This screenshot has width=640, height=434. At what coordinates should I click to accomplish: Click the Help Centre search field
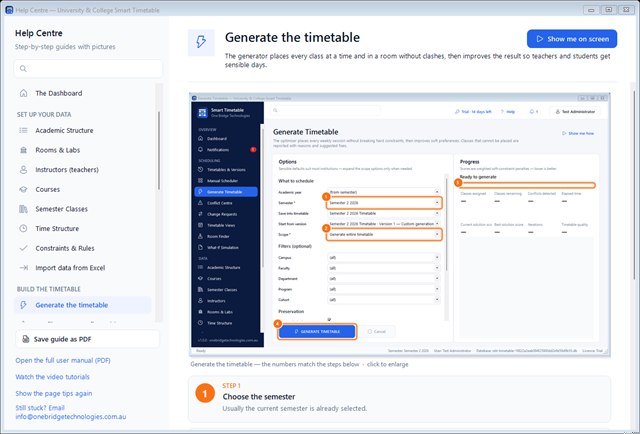[88, 69]
